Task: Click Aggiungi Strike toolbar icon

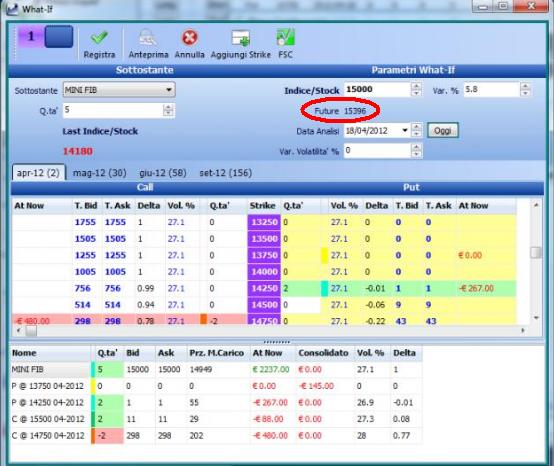Action: click(241, 38)
